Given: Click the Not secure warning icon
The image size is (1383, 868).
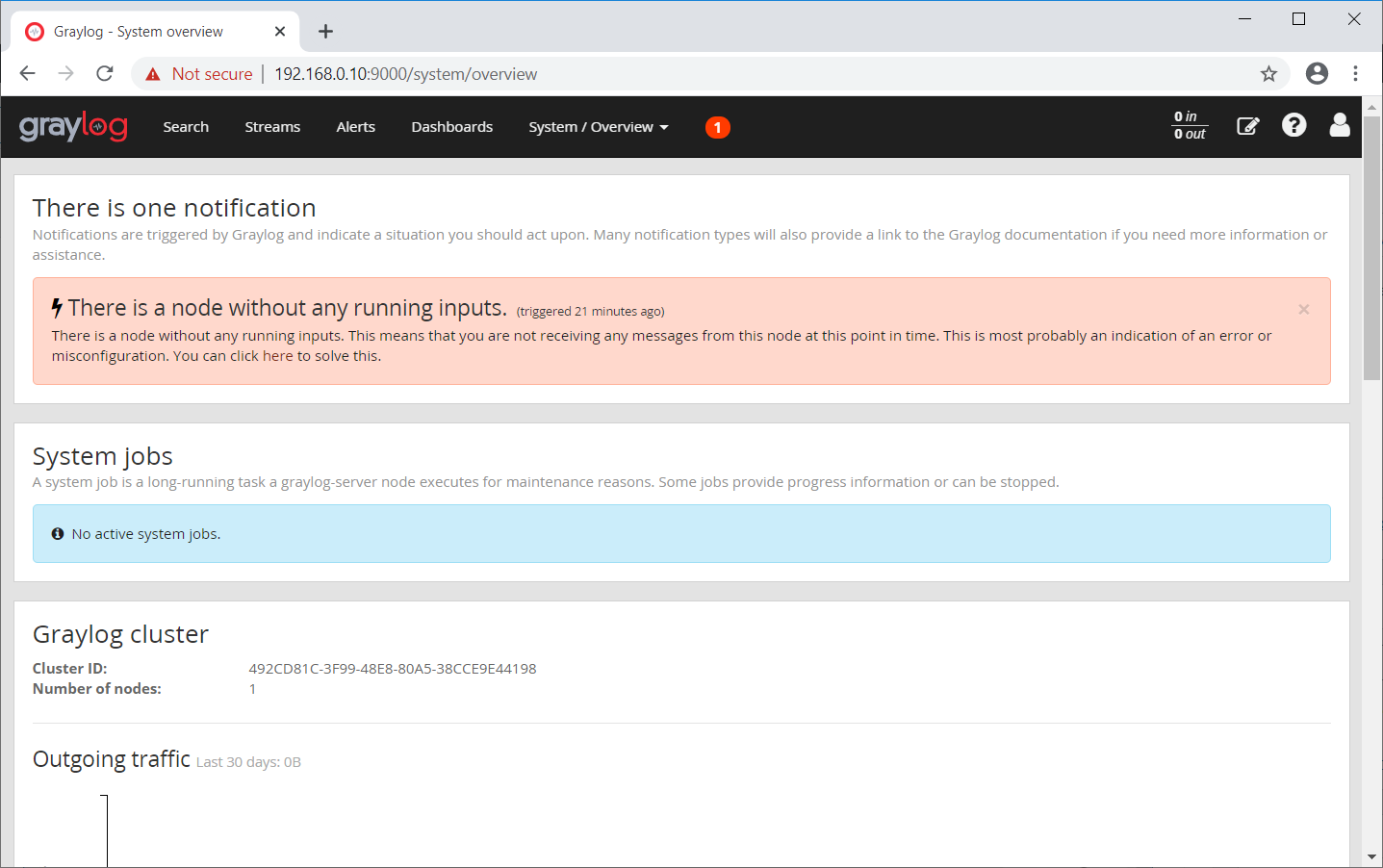Looking at the screenshot, I should click(x=152, y=74).
